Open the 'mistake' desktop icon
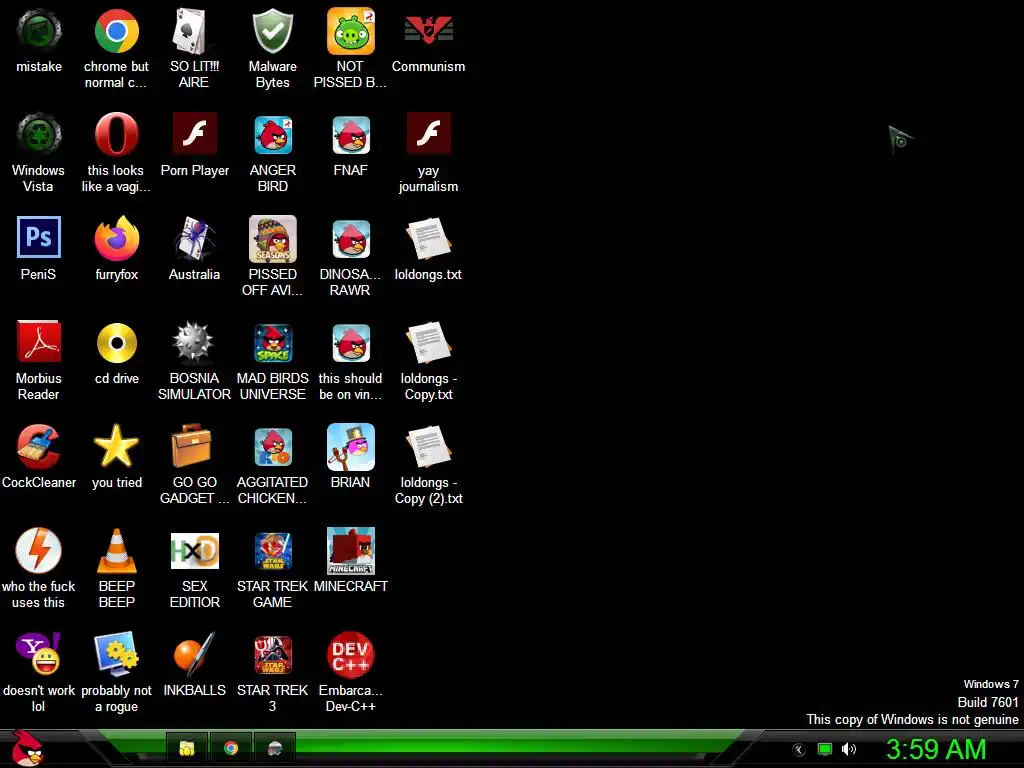The width and height of the screenshot is (1024, 768). tap(39, 31)
